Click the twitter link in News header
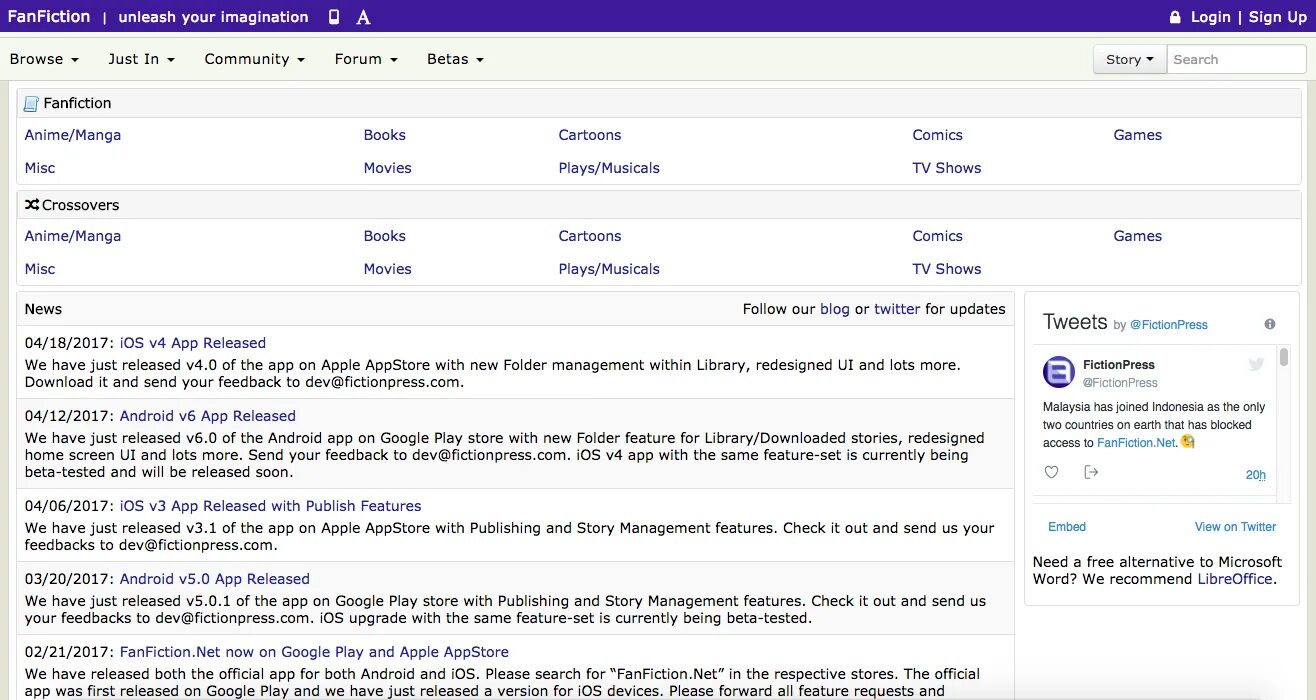The image size is (1316, 700). [897, 309]
